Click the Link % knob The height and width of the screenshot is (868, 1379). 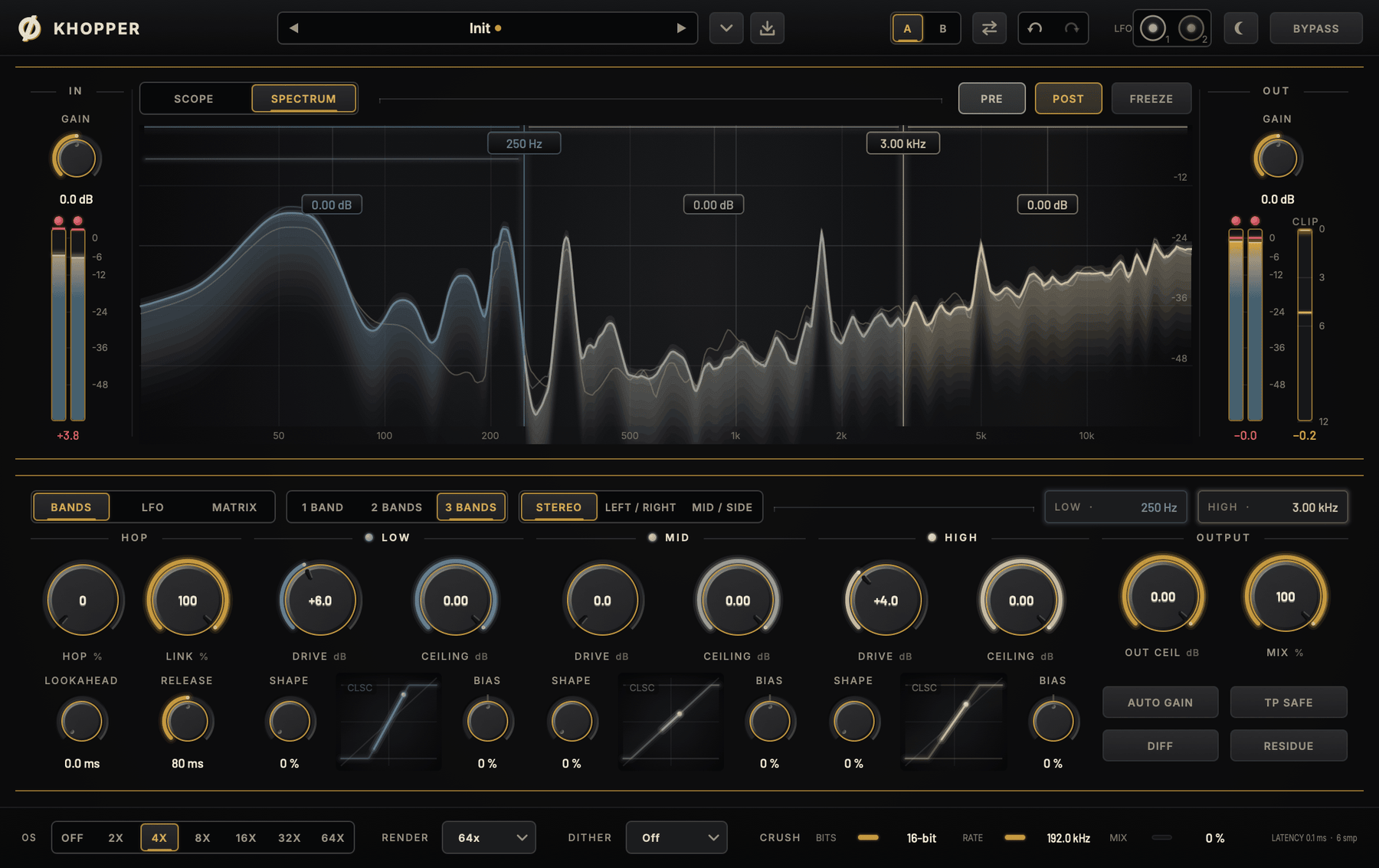[x=188, y=601]
